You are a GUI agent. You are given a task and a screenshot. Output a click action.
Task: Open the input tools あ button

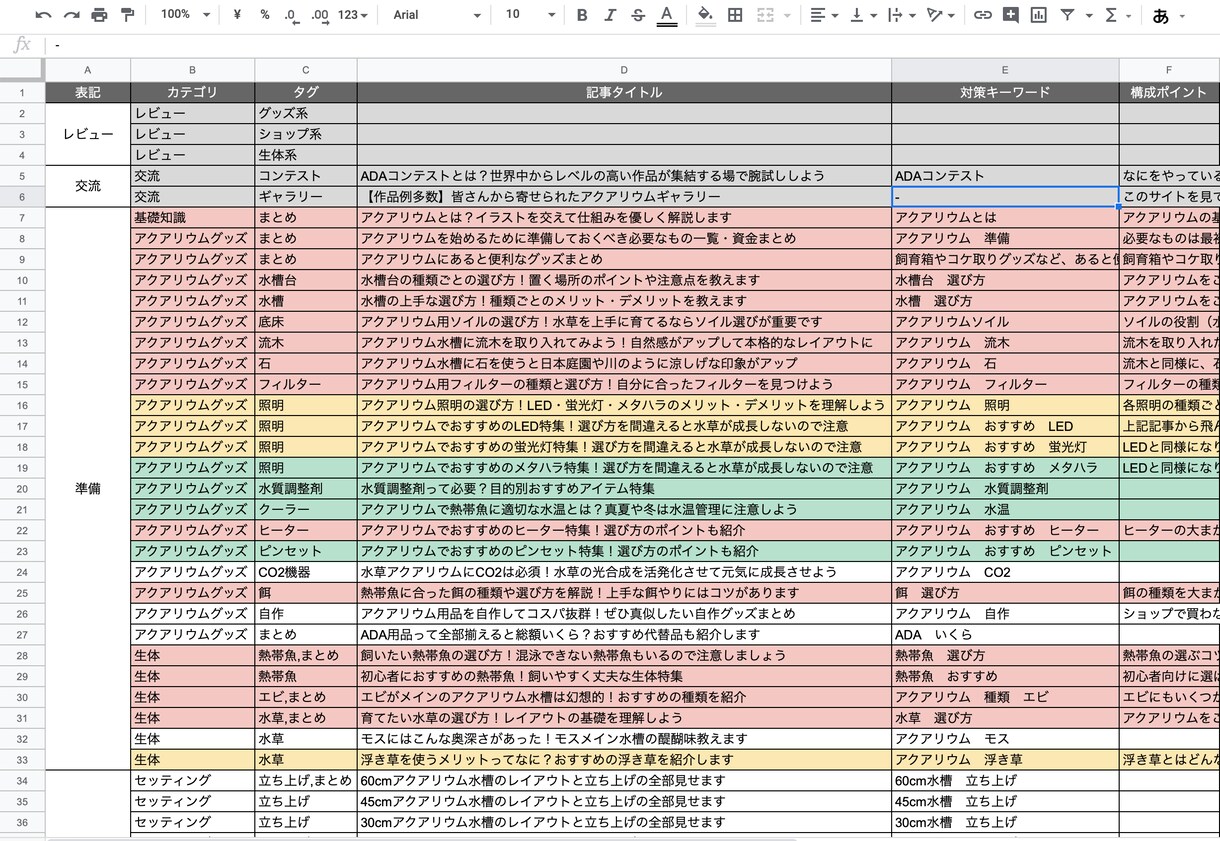click(1161, 15)
